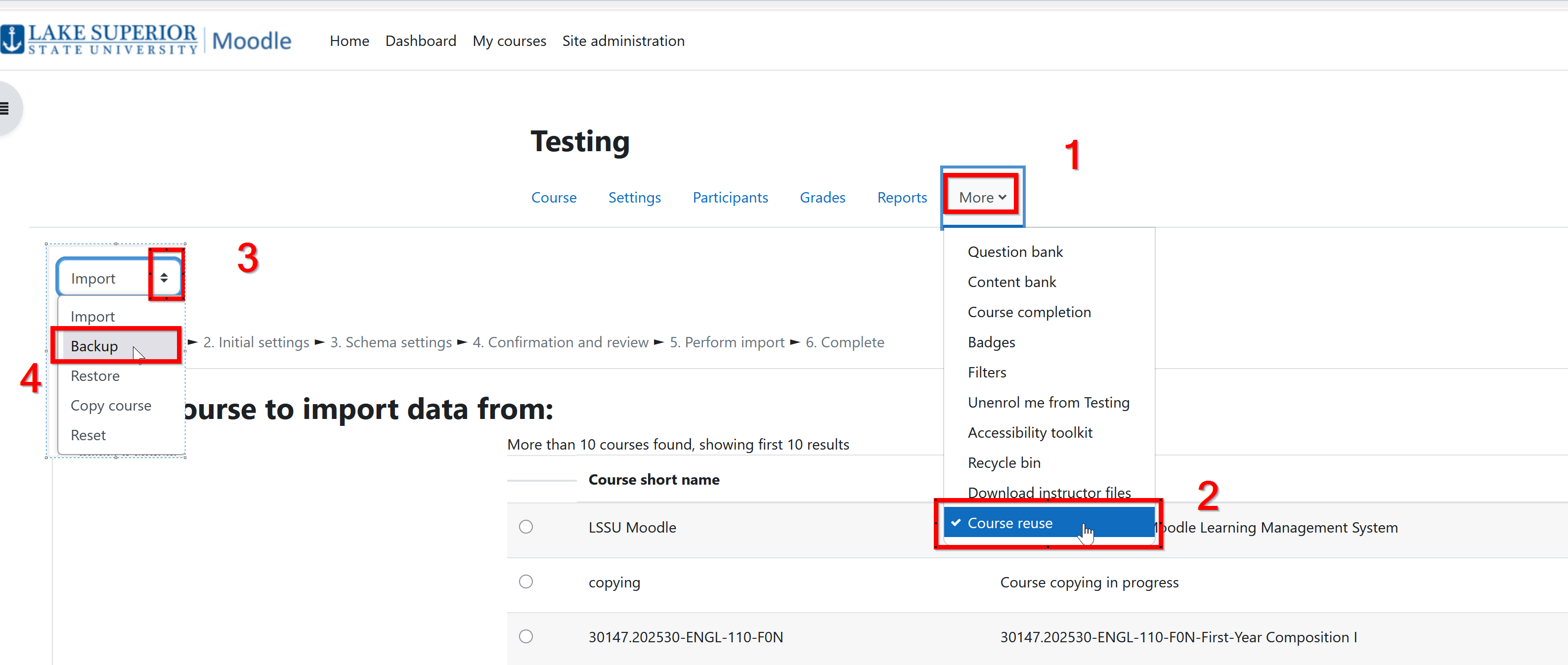Click '30147.202530-ENGL-110-F0N' short name cell
The height and width of the screenshot is (665, 1568).
coord(686,637)
